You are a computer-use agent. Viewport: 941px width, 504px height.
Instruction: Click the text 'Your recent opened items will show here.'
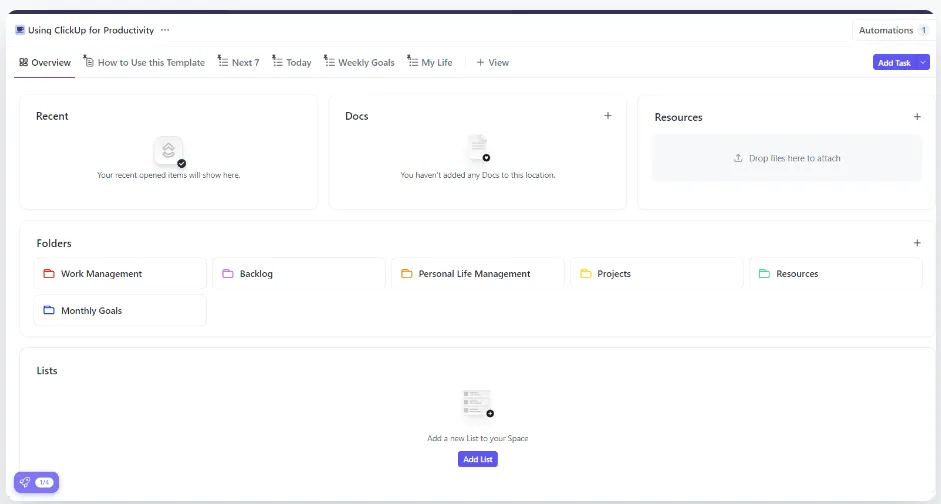click(169, 175)
